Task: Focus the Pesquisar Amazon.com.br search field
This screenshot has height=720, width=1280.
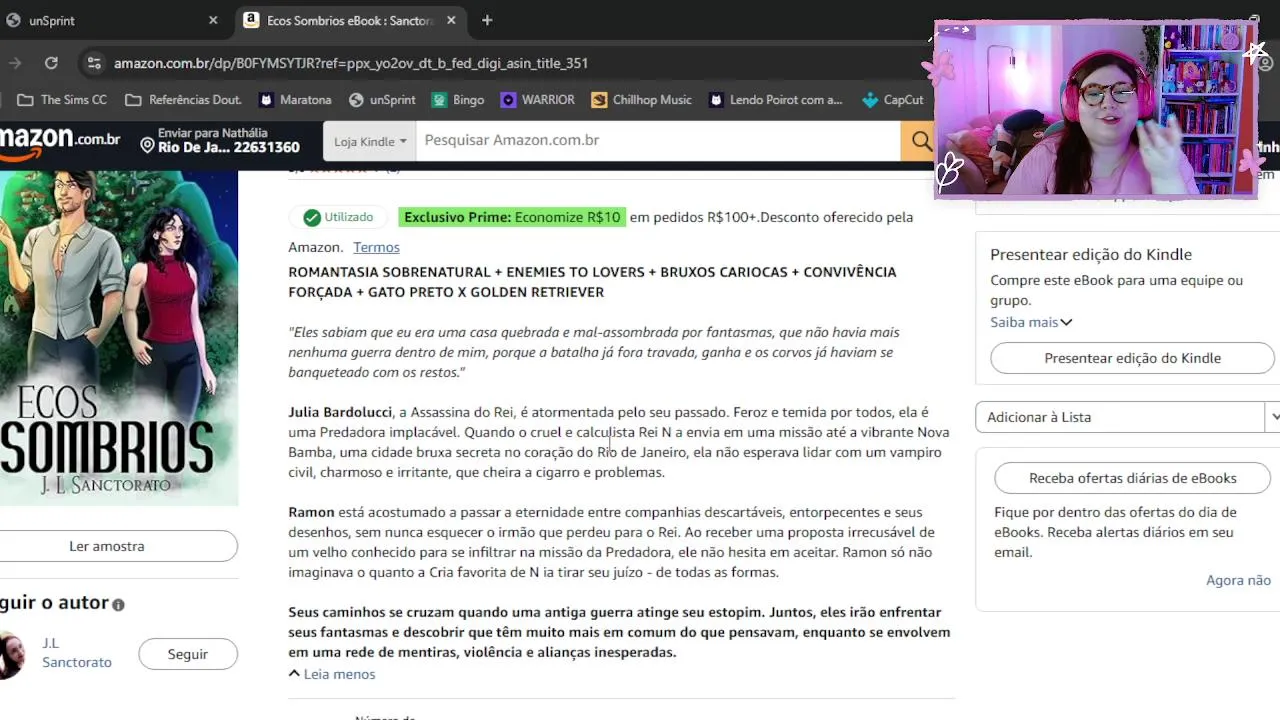Action: click(658, 141)
